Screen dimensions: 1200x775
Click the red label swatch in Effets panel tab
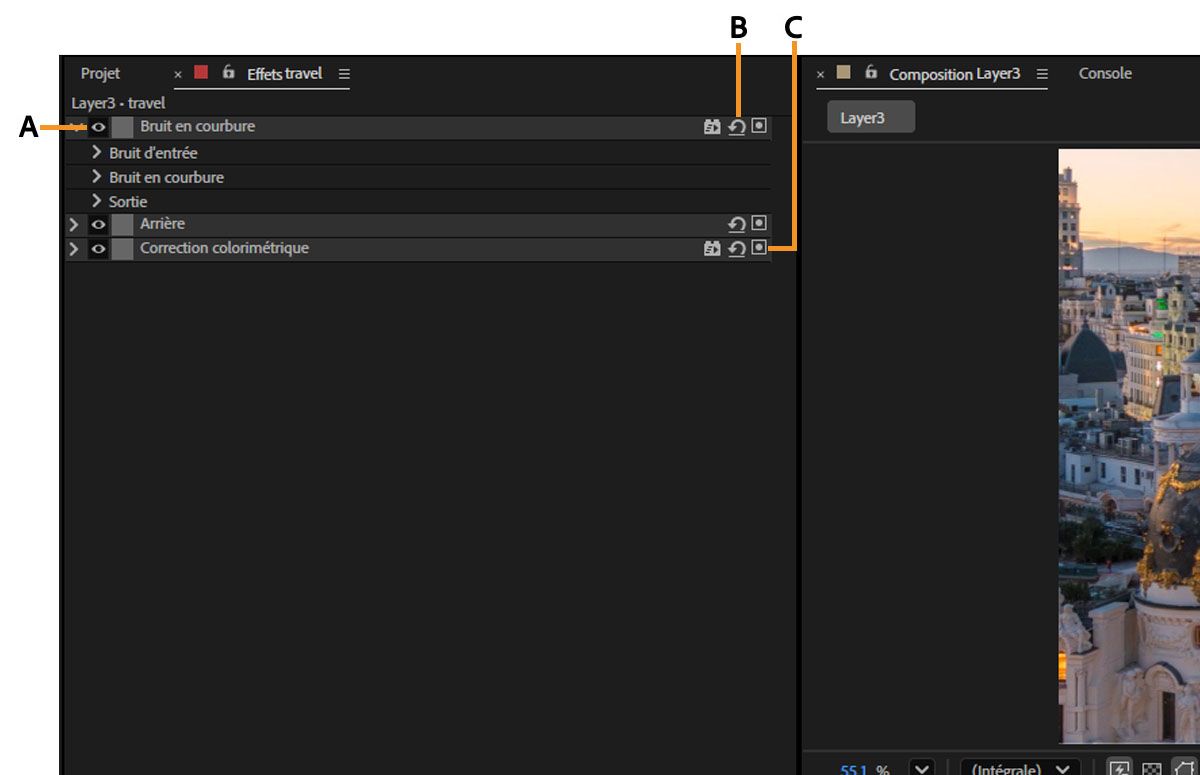(x=201, y=72)
